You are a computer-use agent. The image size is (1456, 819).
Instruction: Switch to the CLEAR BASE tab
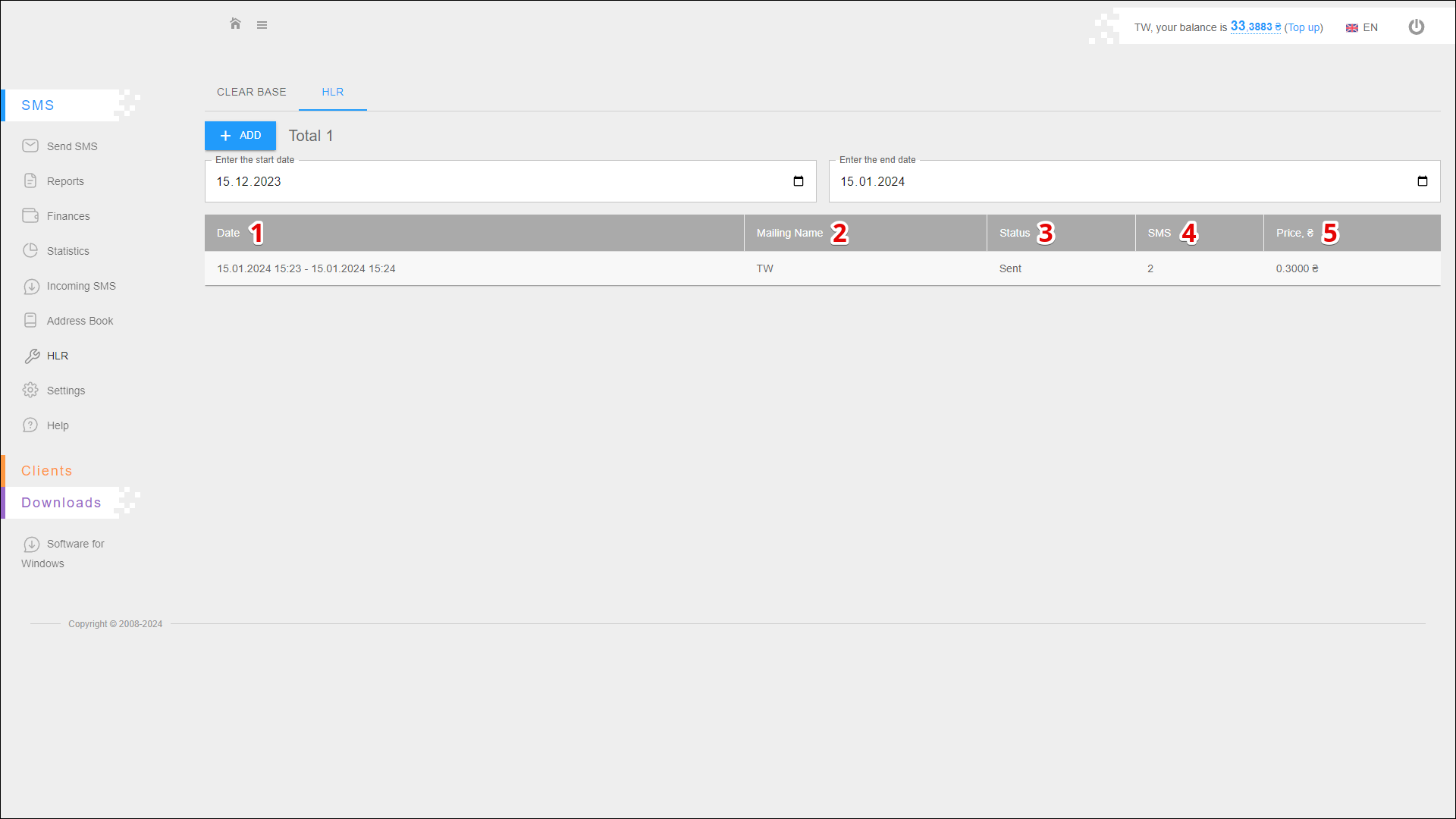tap(251, 92)
